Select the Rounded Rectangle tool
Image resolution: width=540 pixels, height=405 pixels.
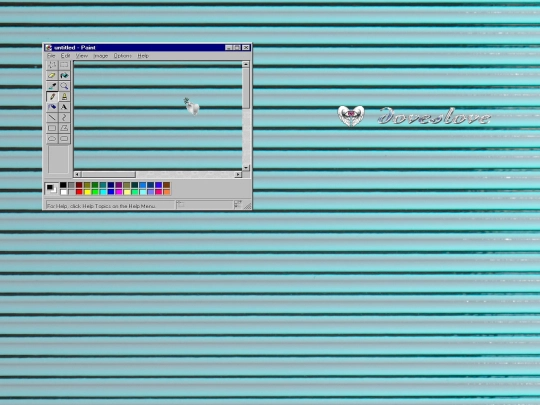64,139
